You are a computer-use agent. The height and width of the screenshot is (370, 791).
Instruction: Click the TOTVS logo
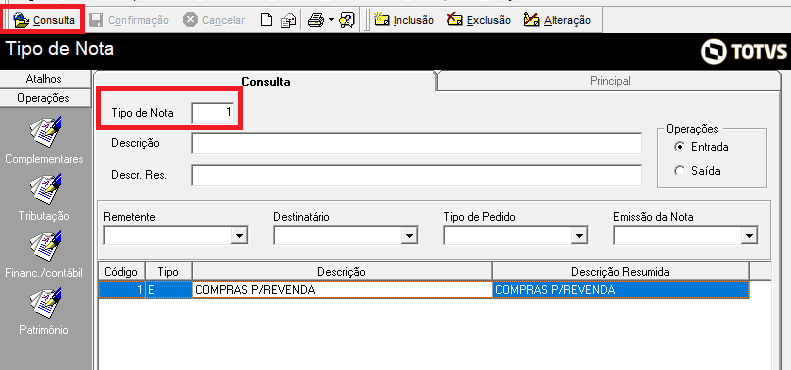click(744, 52)
